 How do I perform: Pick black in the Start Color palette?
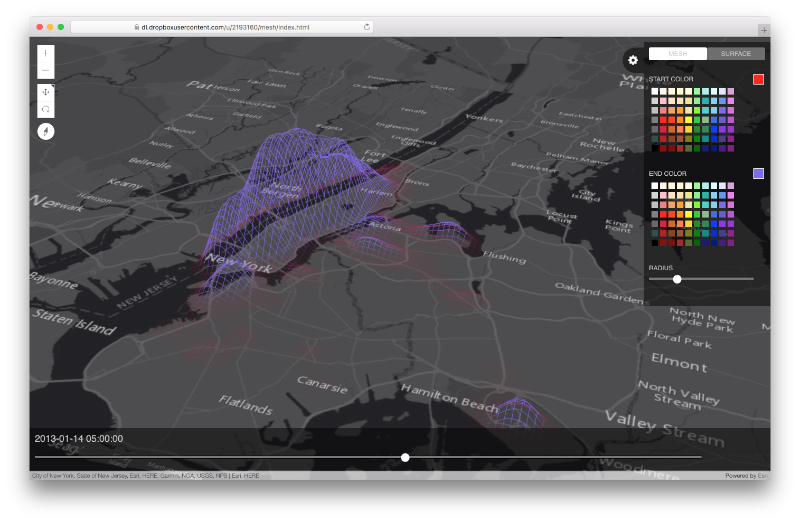[655, 148]
